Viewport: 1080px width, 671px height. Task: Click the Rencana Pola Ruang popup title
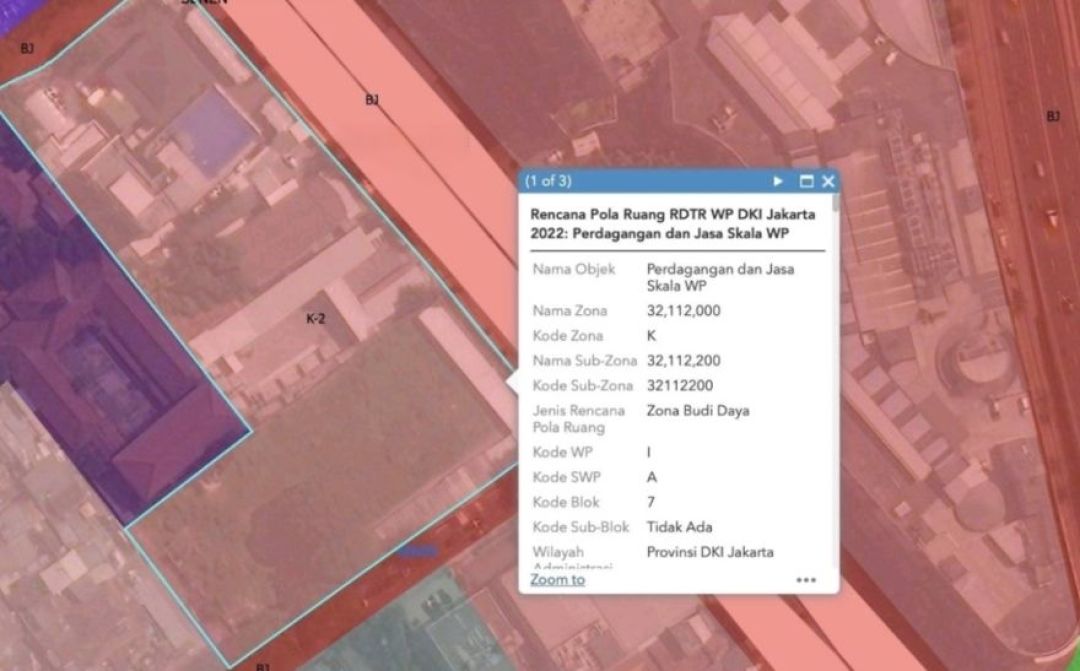tap(671, 224)
